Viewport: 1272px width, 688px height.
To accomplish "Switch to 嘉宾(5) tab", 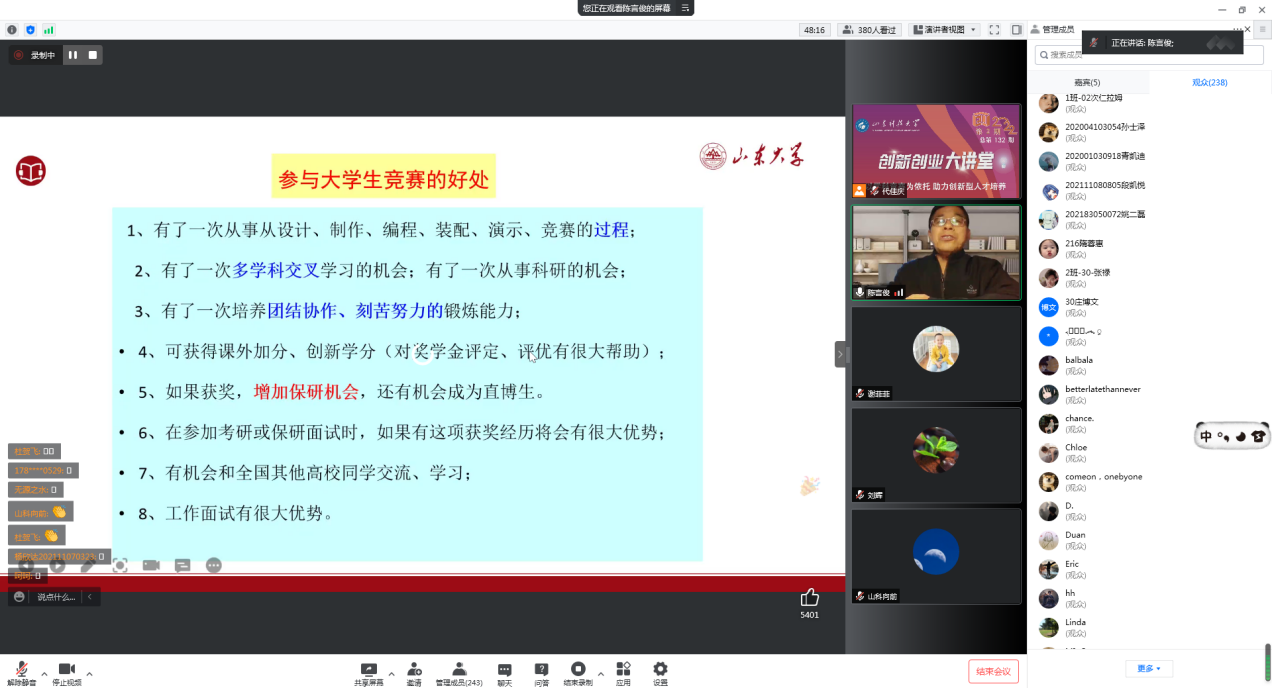I will coord(1087,82).
